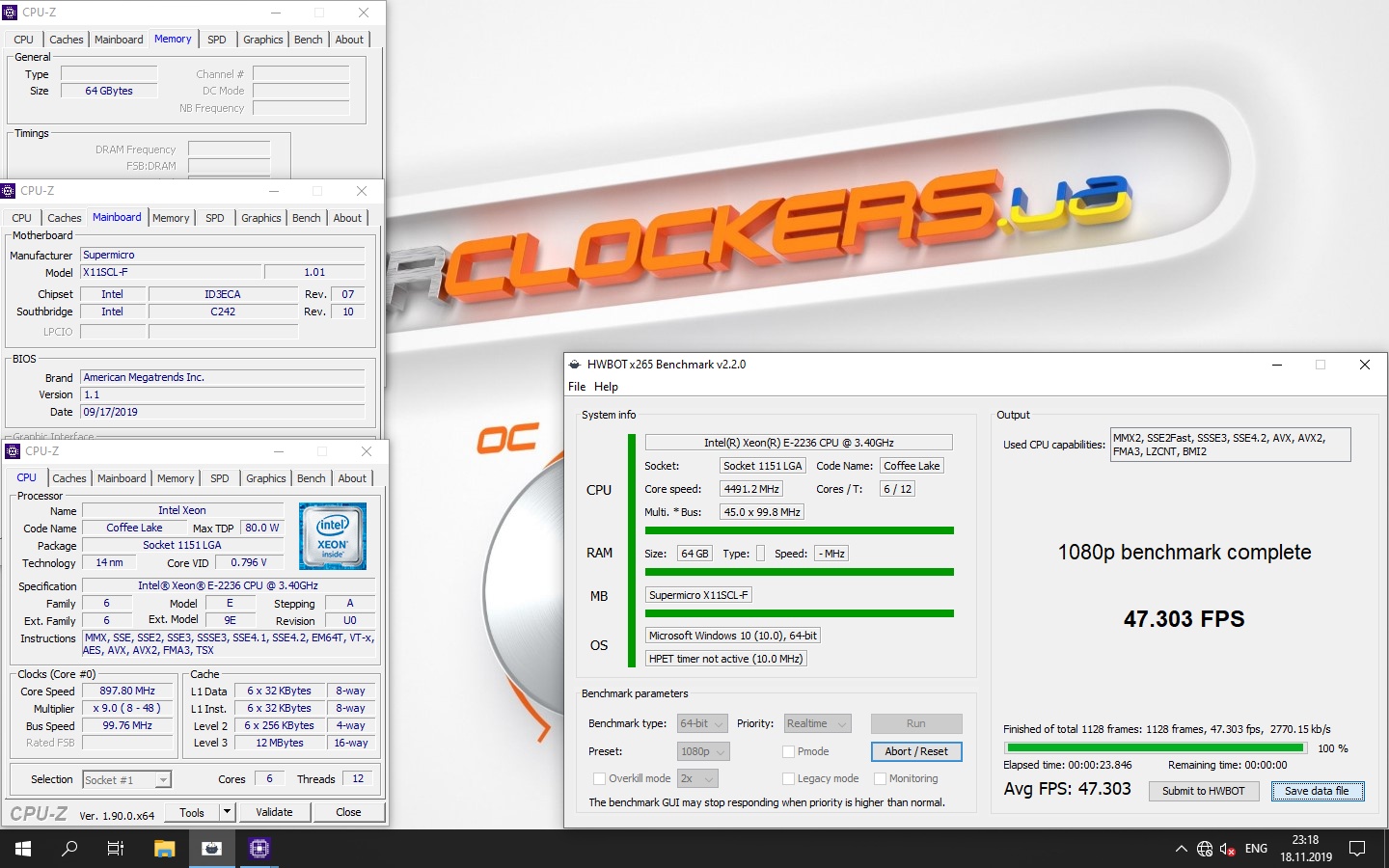The height and width of the screenshot is (868, 1389).
Task: Activate HWBOT x265 taskbar icon
Action: [211, 849]
